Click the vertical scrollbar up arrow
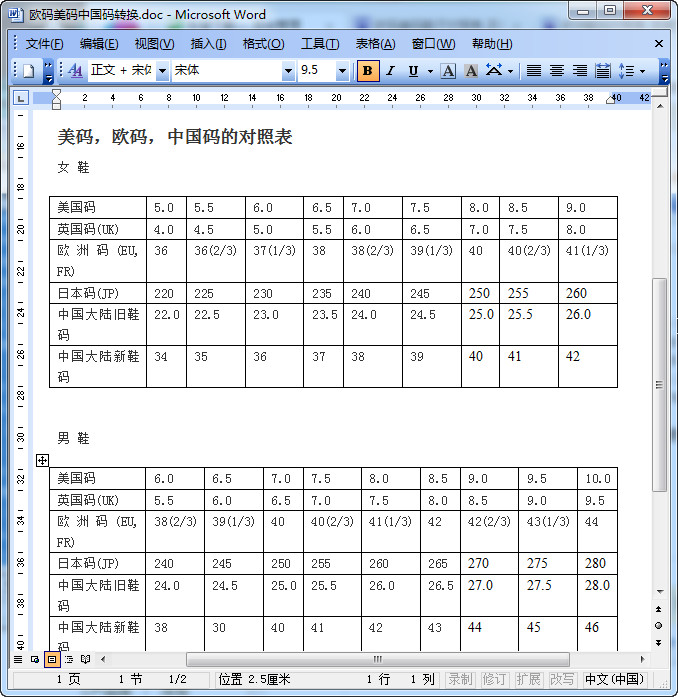The width and height of the screenshot is (678, 697). (660, 107)
